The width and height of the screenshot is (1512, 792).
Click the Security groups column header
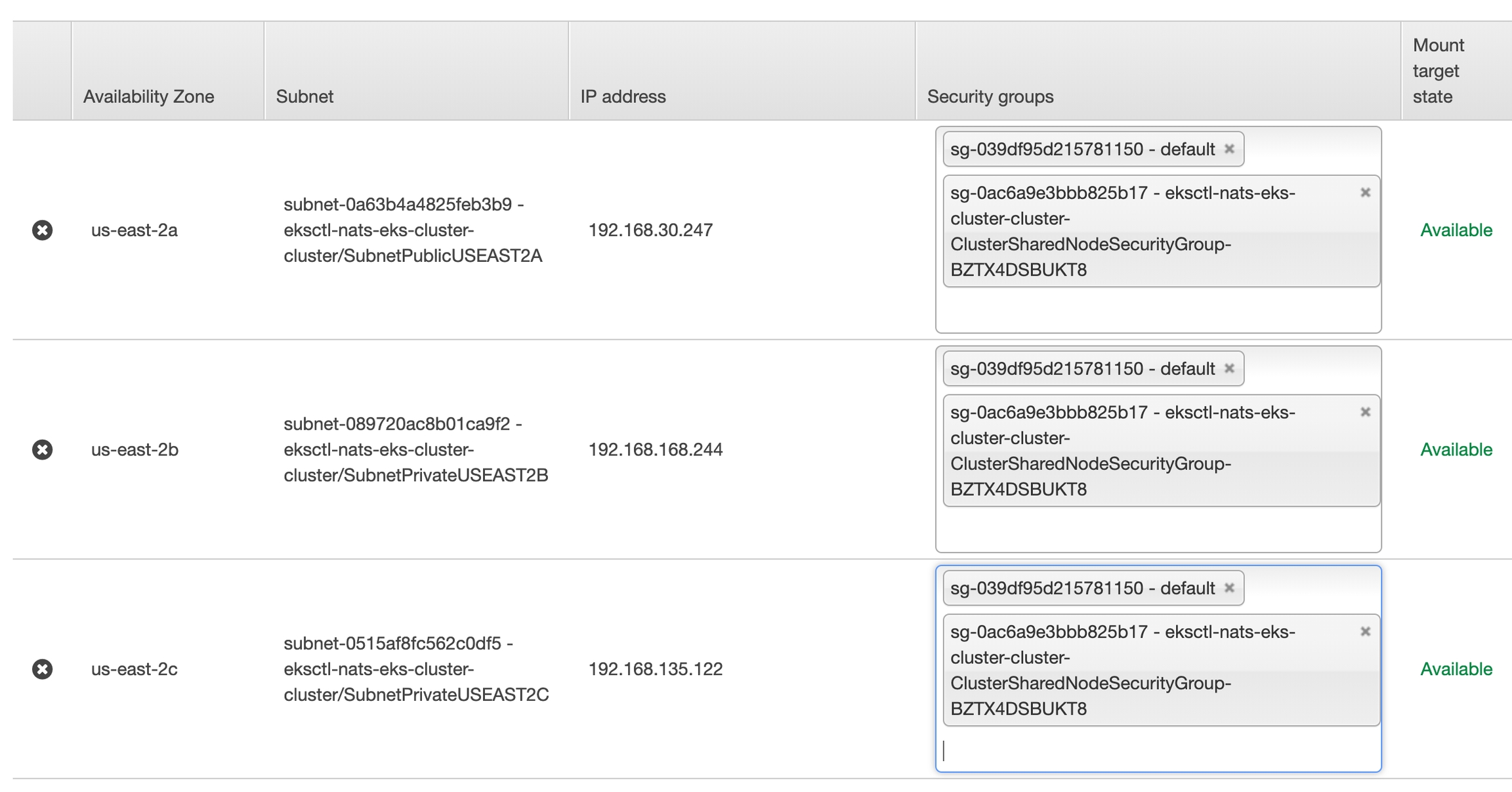click(990, 96)
